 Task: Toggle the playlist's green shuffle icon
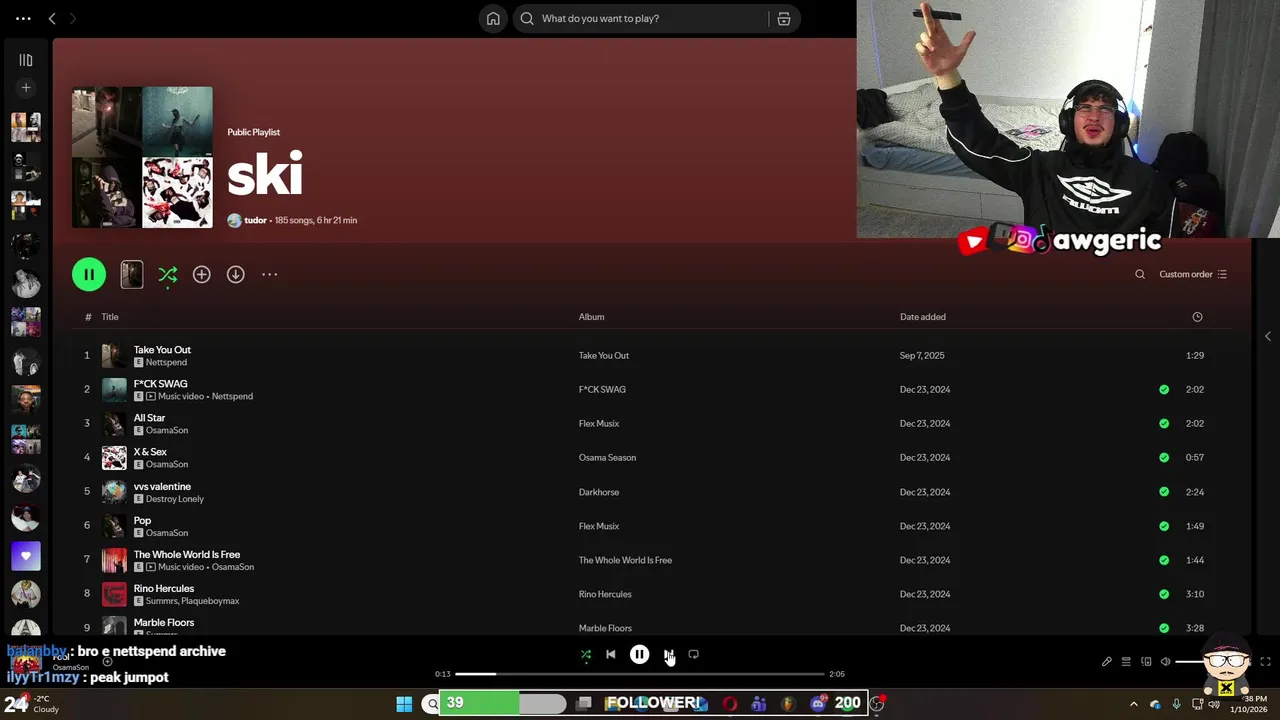point(167,274)
